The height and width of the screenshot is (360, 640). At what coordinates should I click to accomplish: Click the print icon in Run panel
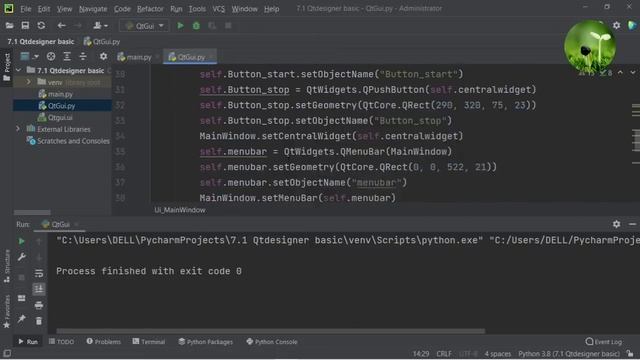tap(39, 305)
